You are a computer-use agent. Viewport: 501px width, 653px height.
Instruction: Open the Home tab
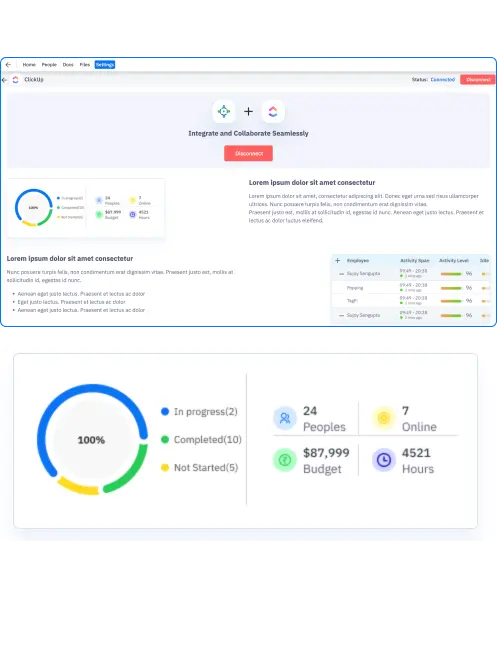(x=29, y=65)
